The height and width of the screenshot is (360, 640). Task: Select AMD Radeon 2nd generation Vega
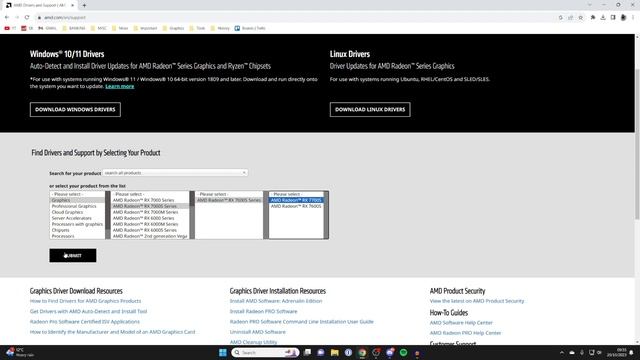click(150, 236)
